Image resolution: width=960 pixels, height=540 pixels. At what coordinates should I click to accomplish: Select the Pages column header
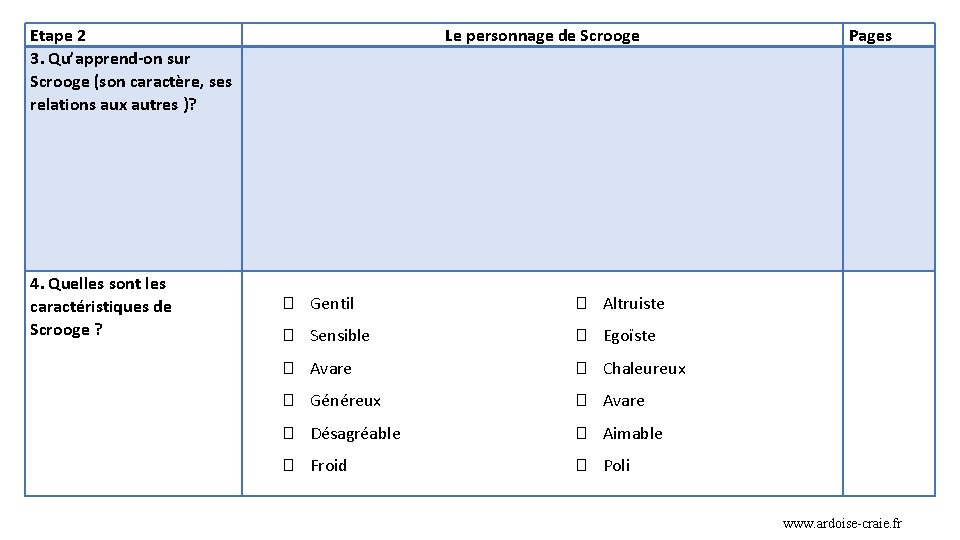[870, 36]
